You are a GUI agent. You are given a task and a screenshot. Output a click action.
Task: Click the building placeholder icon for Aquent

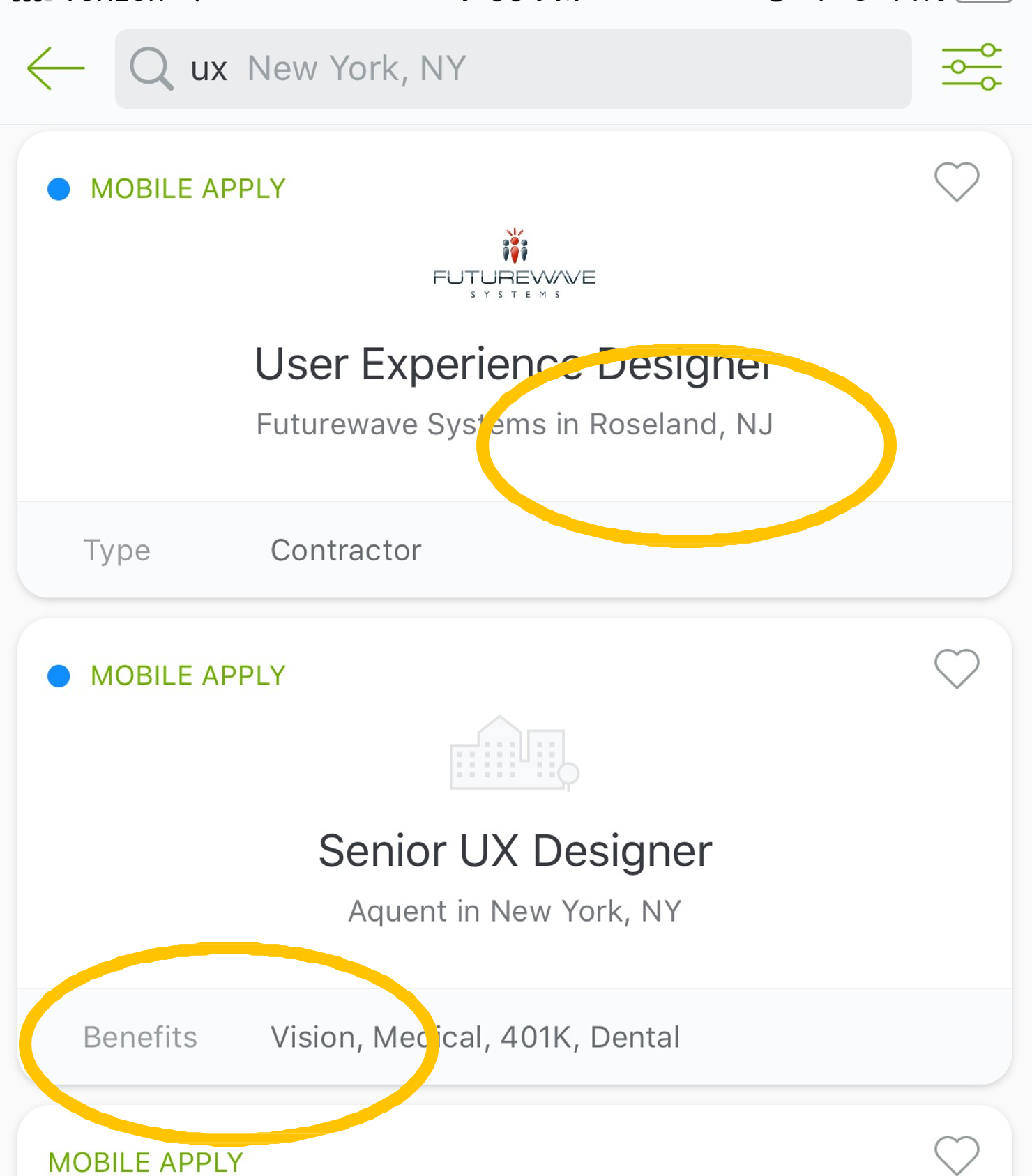click(x=515, y=753)
